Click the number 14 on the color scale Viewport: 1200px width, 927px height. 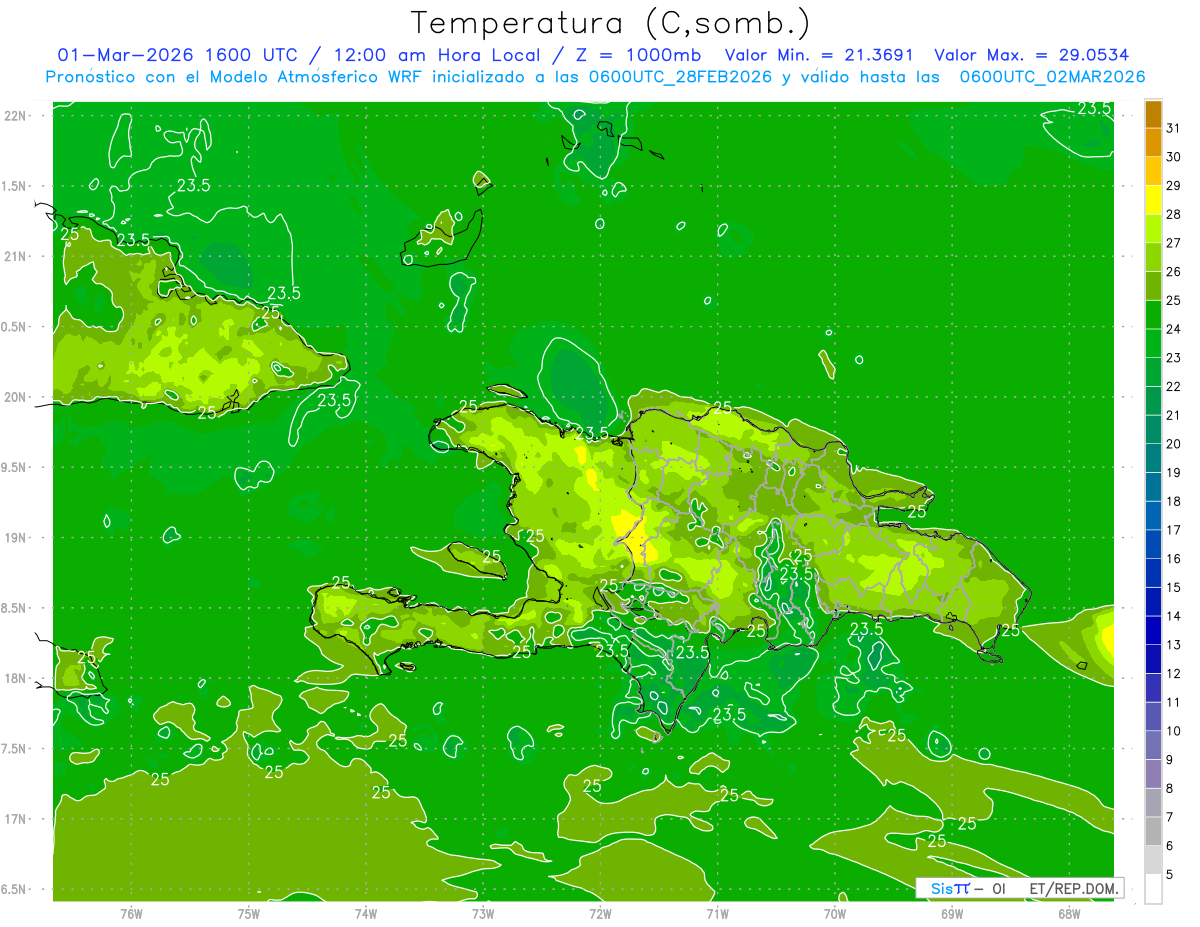coord(1174,616)
